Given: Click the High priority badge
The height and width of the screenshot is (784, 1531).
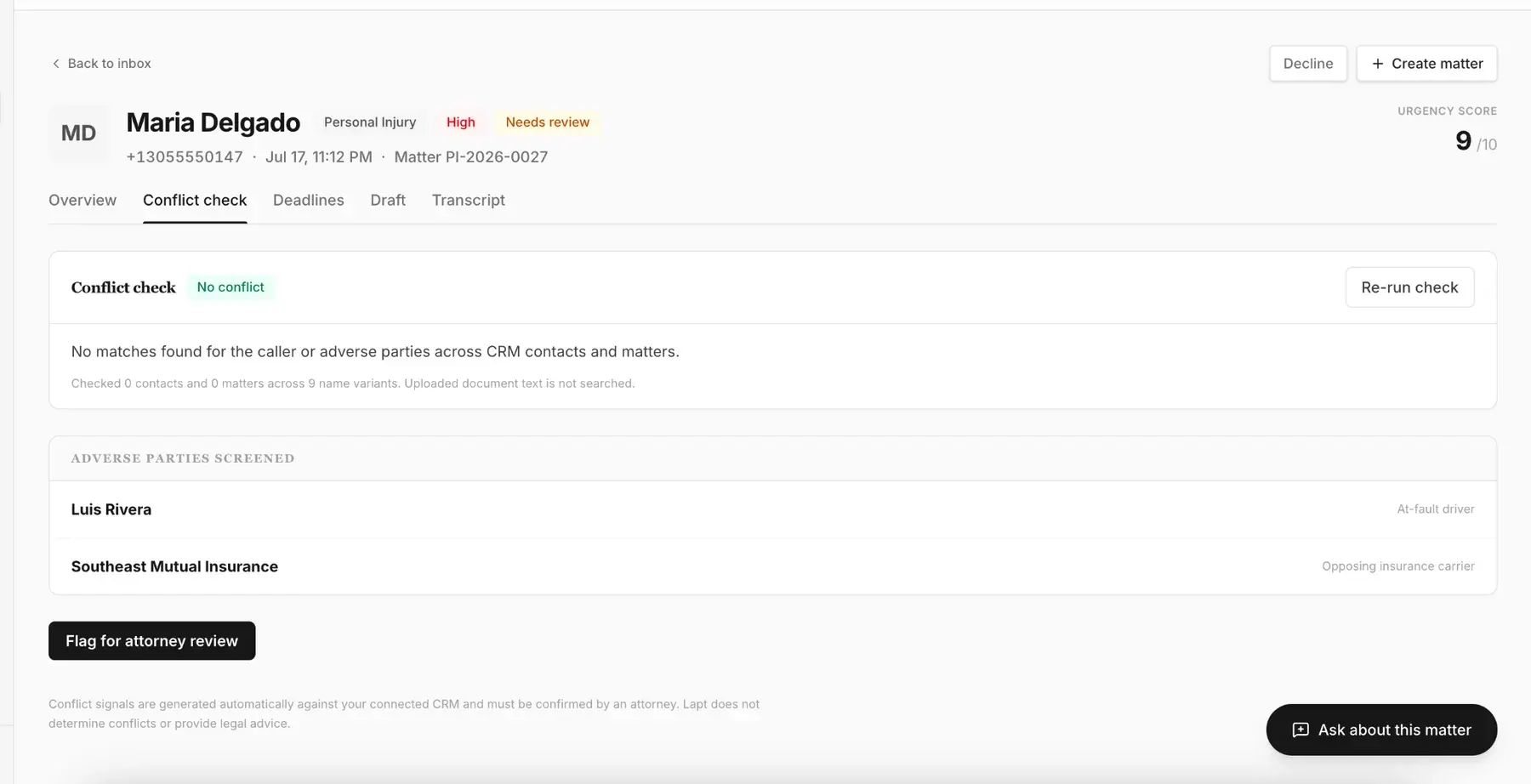Looking at the screenshot, I should [x=461, y=122].
